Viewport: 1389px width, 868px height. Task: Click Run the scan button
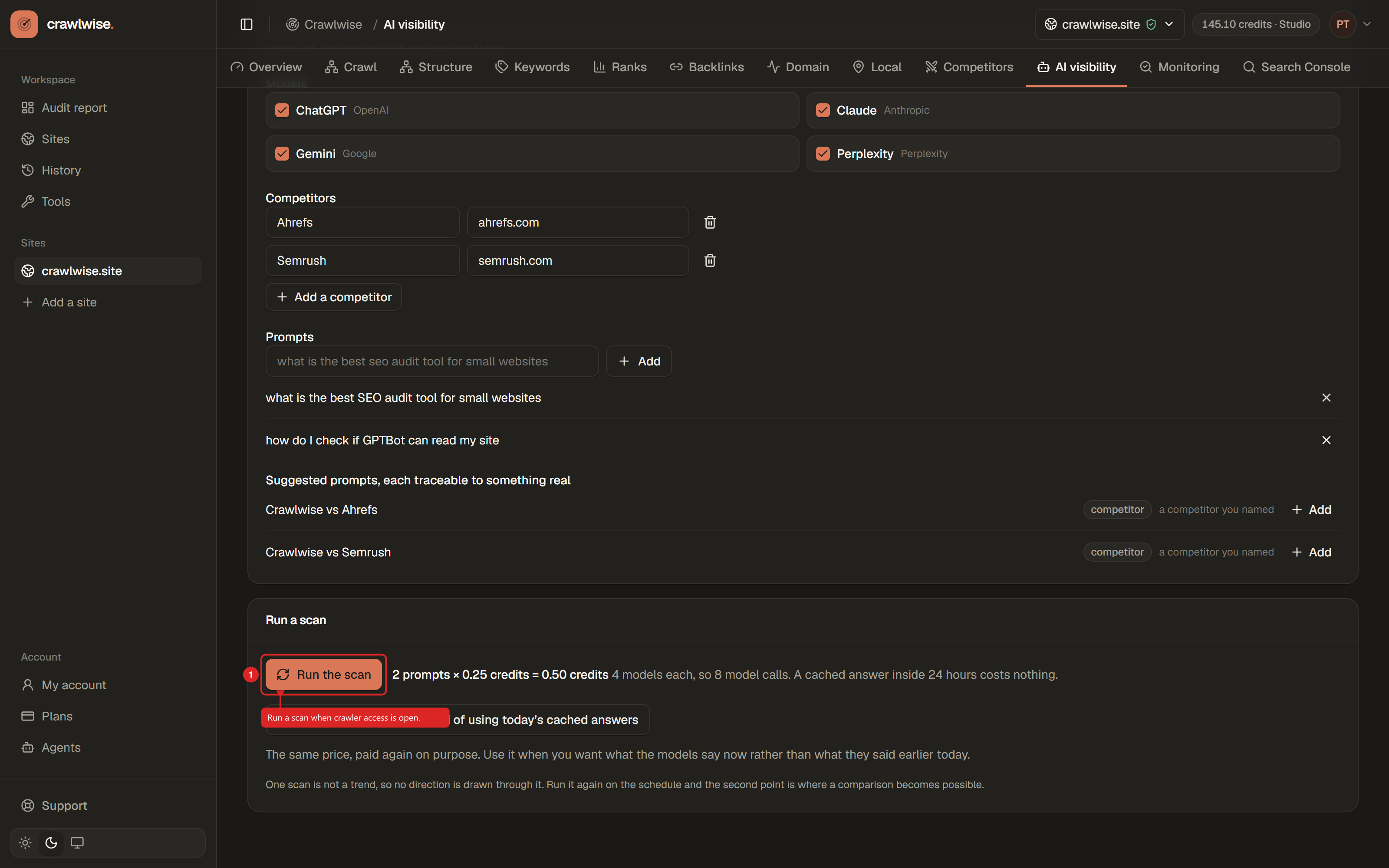[324, 674]
